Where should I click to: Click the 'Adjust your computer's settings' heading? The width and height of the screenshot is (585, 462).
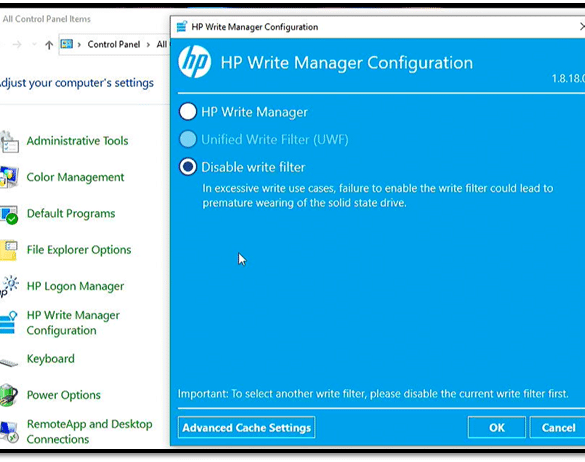(x=76, y=83)
